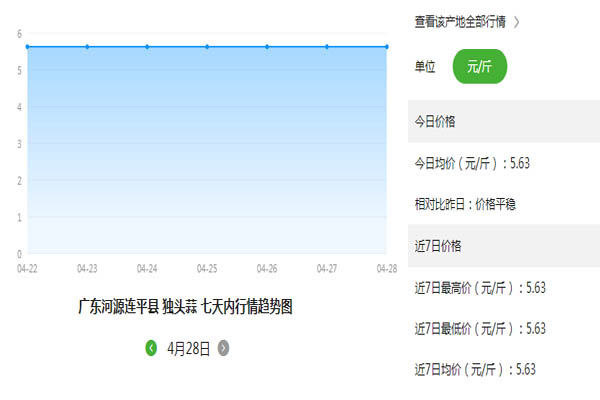Select the 近7日最高价 row
Image resolution: width=600 pixels, height=400 pixels.
point(480,287)
